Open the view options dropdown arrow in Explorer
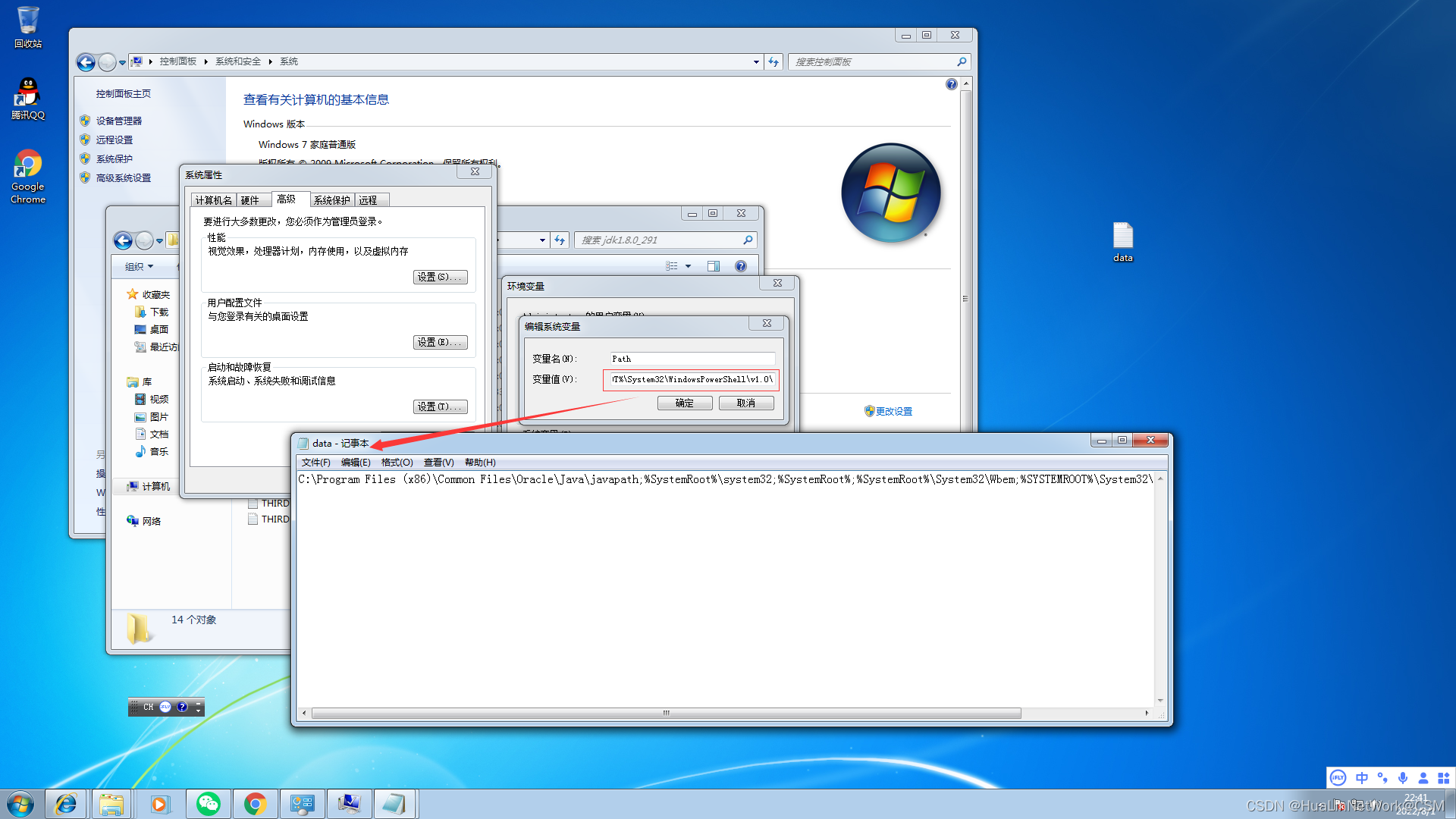 coord(688,266)
